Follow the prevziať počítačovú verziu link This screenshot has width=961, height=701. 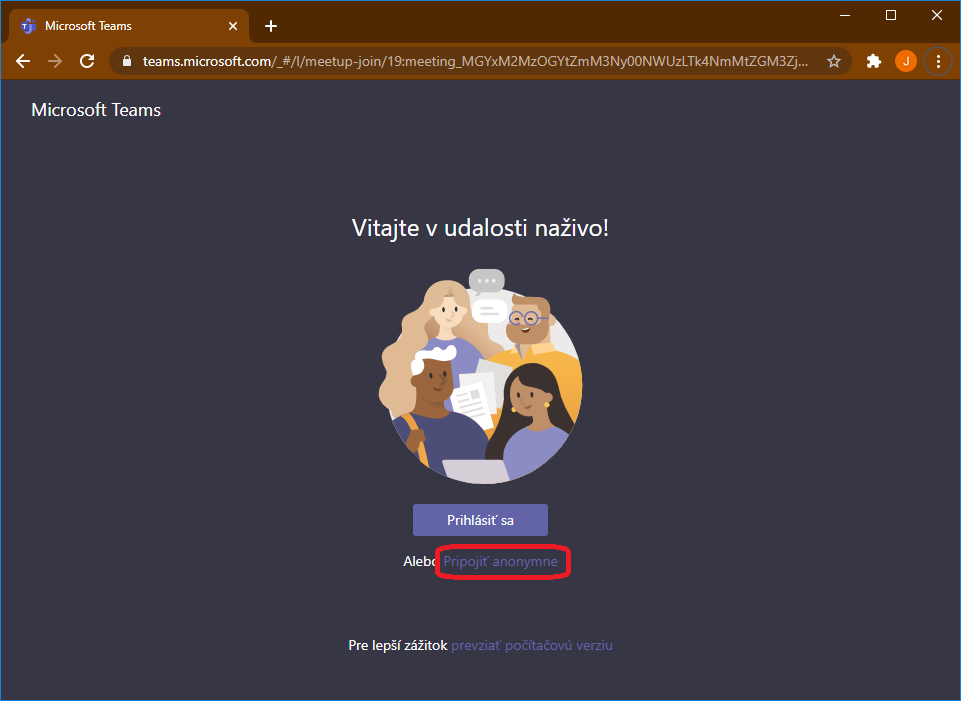(531, 646)
